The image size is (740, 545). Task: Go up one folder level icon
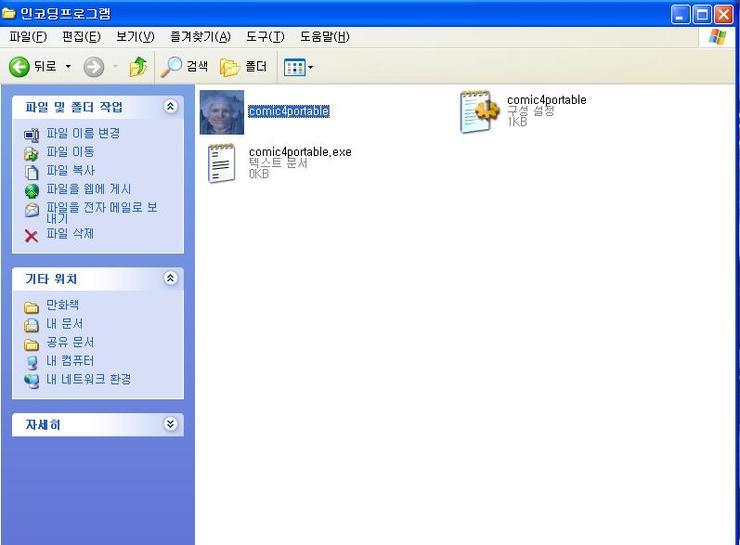tap(138, 67)
